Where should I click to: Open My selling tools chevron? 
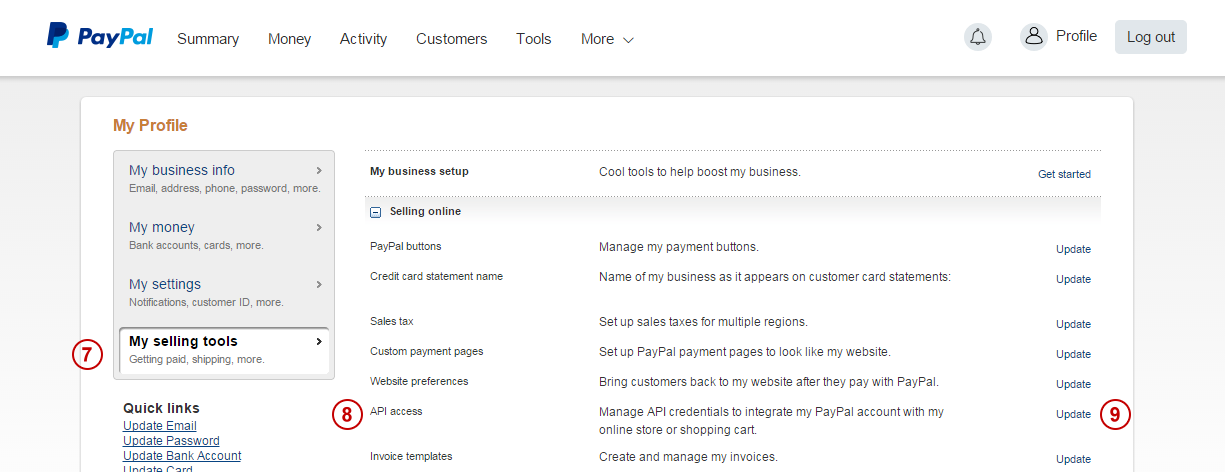click(319, 341)
